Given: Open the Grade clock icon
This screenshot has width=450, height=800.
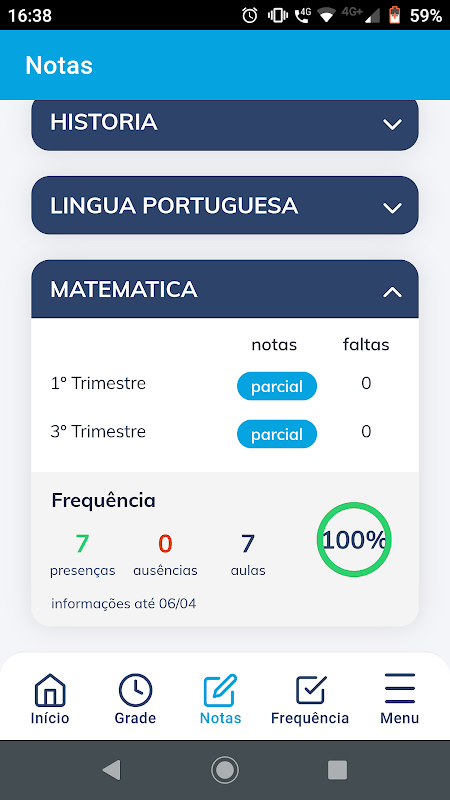Looking at the screenshot, I should (135, 690).
